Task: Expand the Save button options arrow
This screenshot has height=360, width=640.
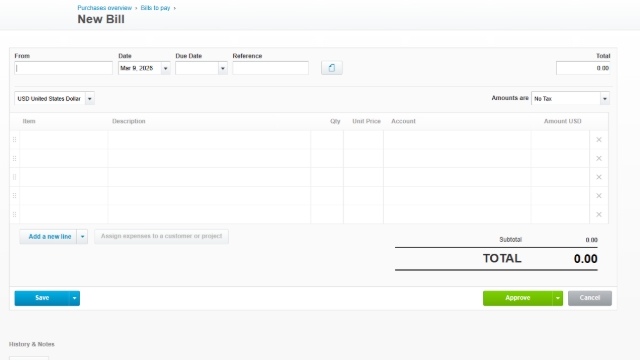Action: pyautogui.click(x=74, y=298)
